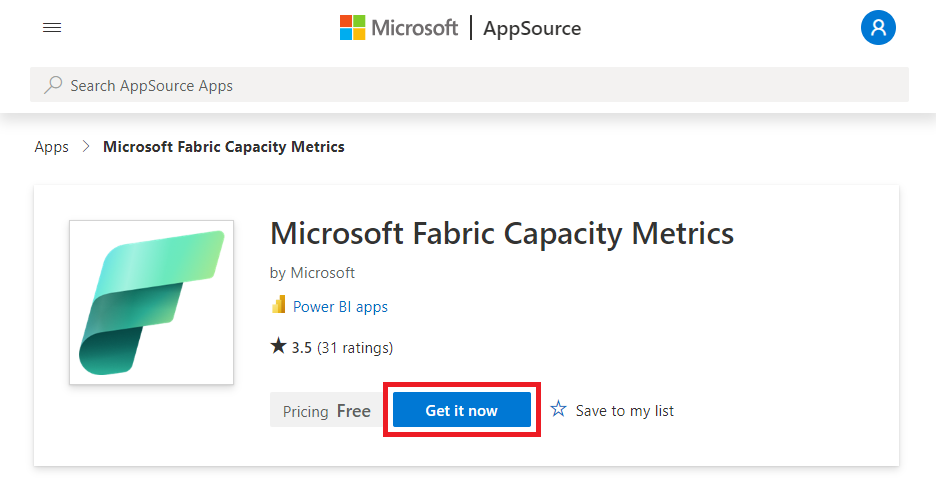Click the breadcrumb chevron separator

click(86, 146)
